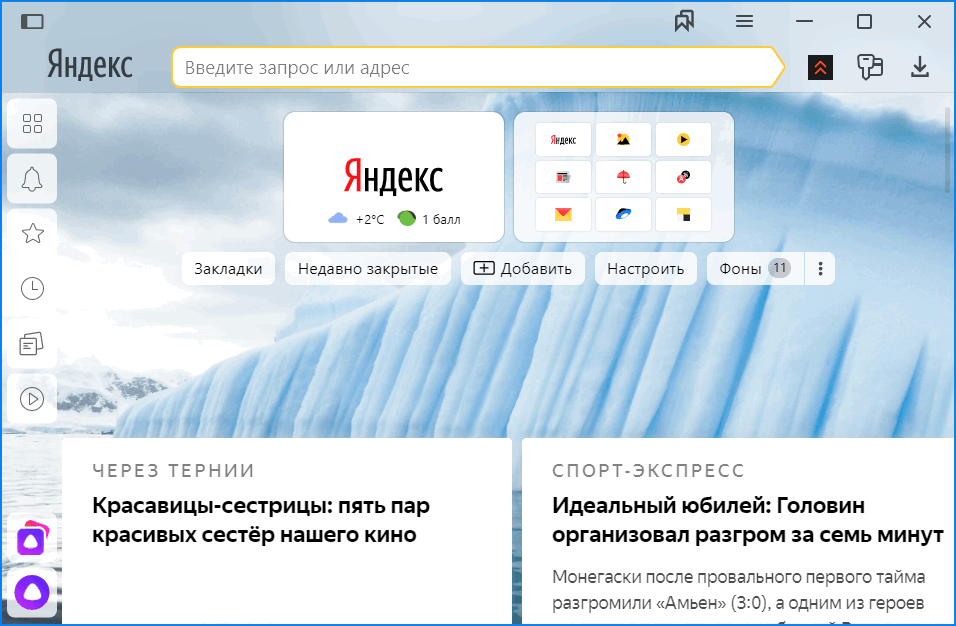The width and height of the screenshot is (956, 626).
Task: Toggle the sidebar panel with top-left icon
Action: 33,21
